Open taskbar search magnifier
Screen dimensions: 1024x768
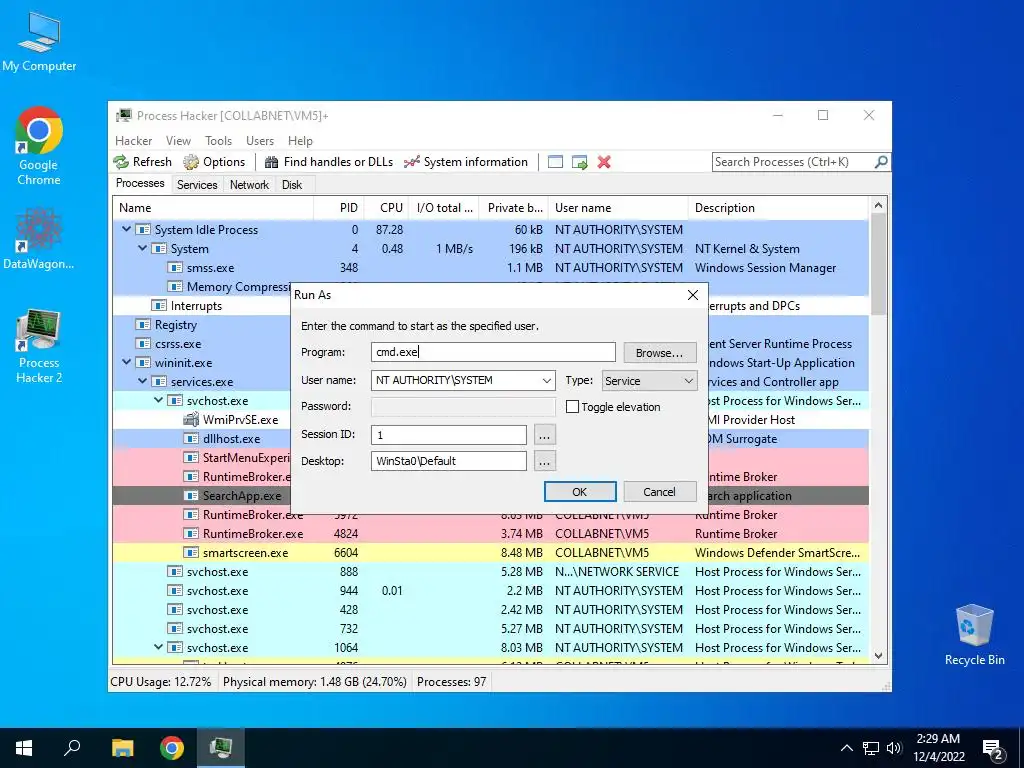(x=72, y=748)
